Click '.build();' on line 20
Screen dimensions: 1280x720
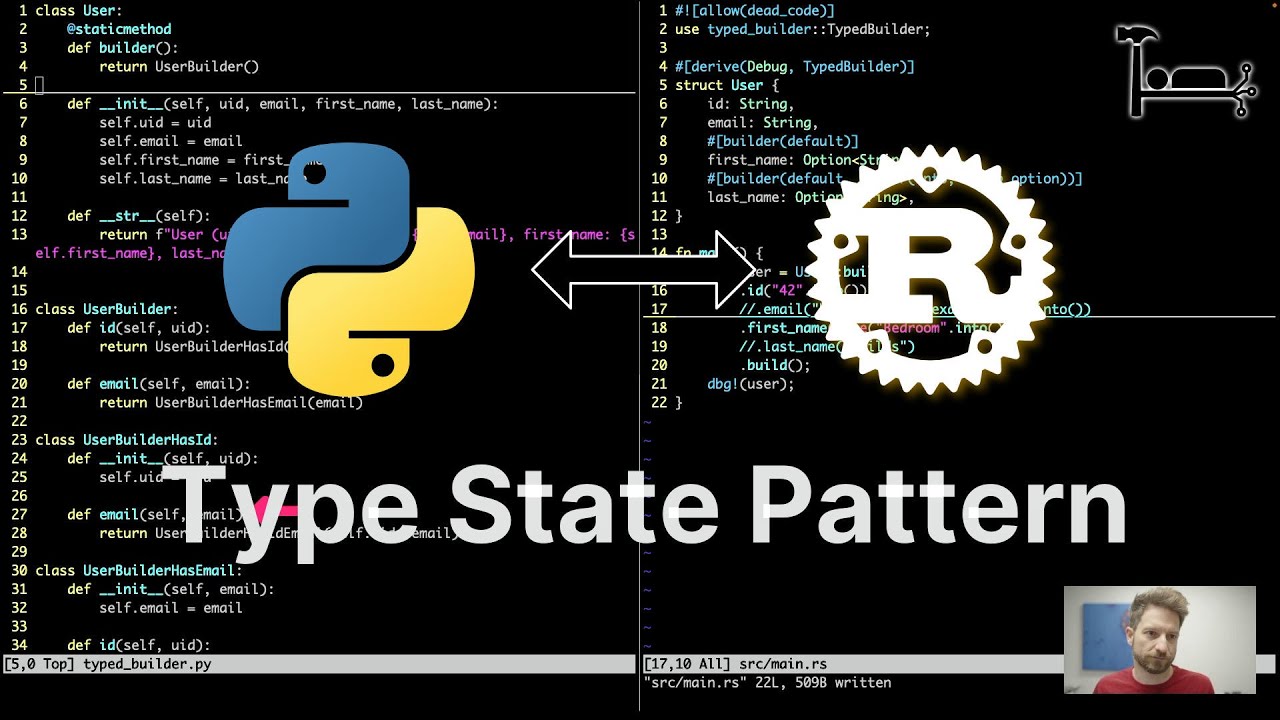775,365
